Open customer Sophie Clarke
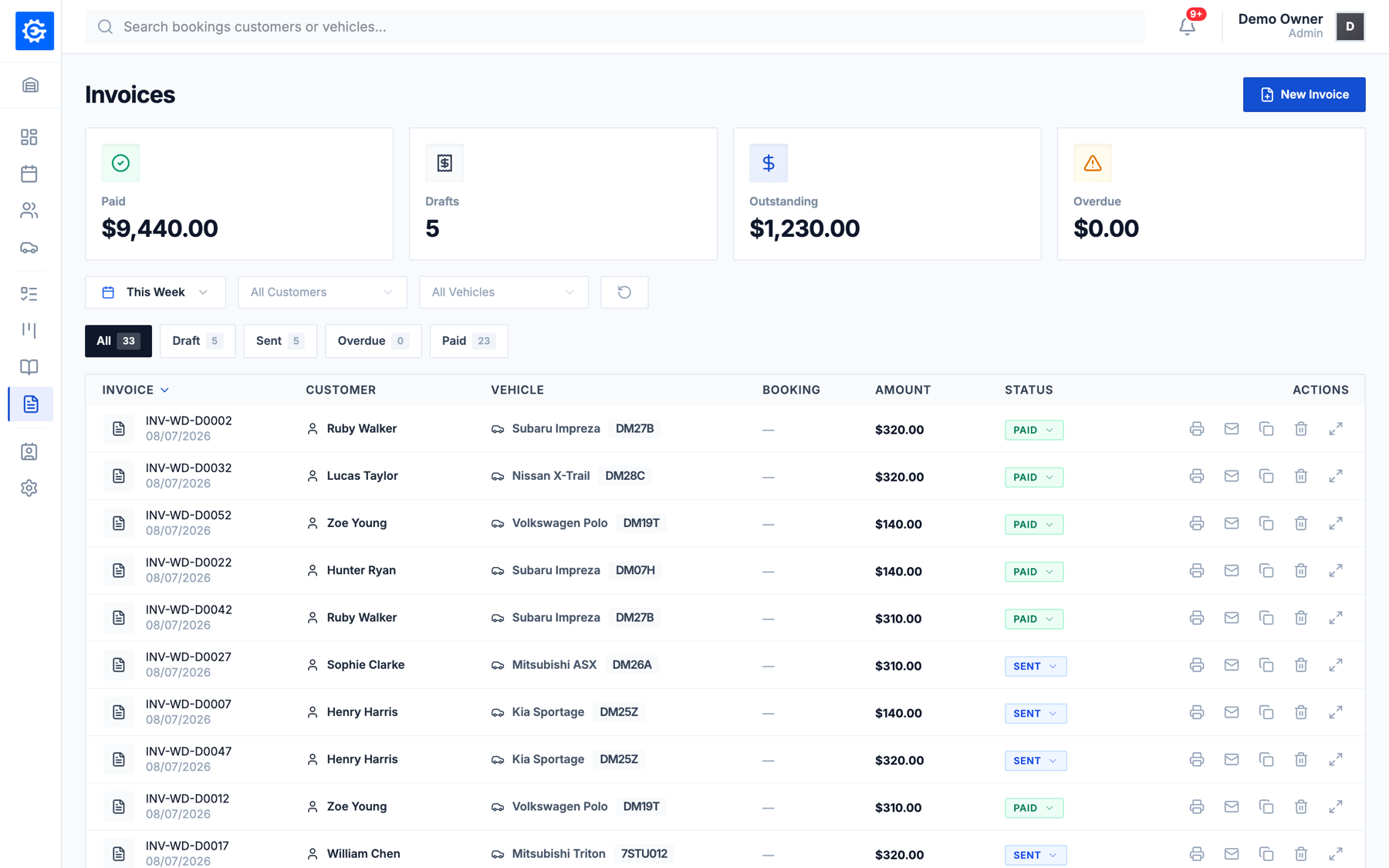1389x868 pixels. click(x=365, y=664)
